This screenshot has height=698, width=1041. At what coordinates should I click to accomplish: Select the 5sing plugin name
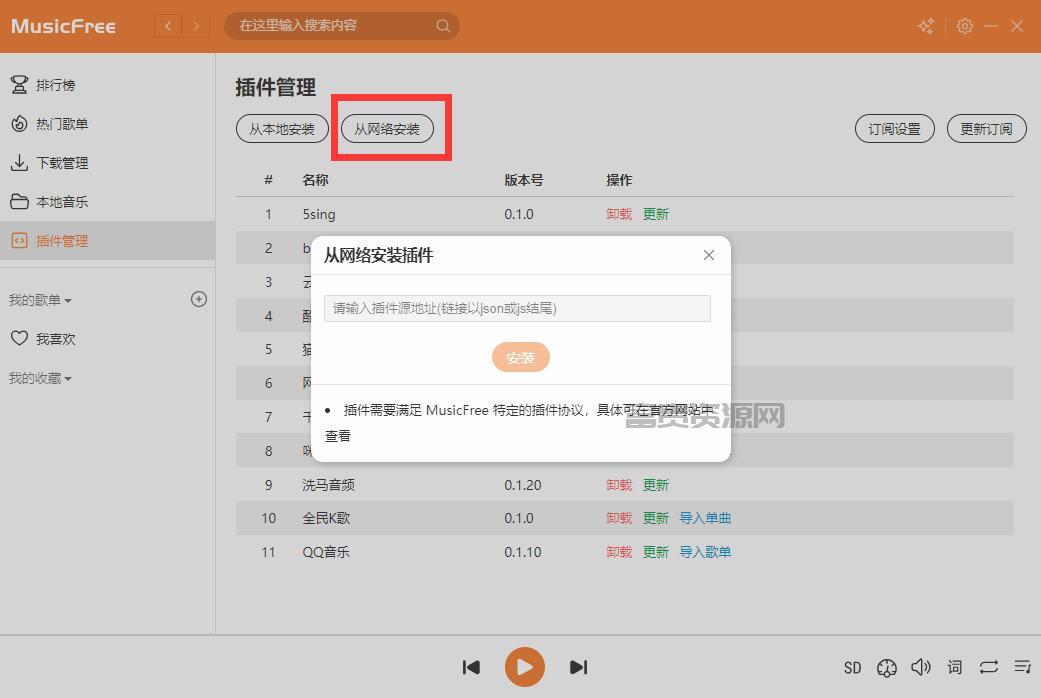(x=319, y=215)
